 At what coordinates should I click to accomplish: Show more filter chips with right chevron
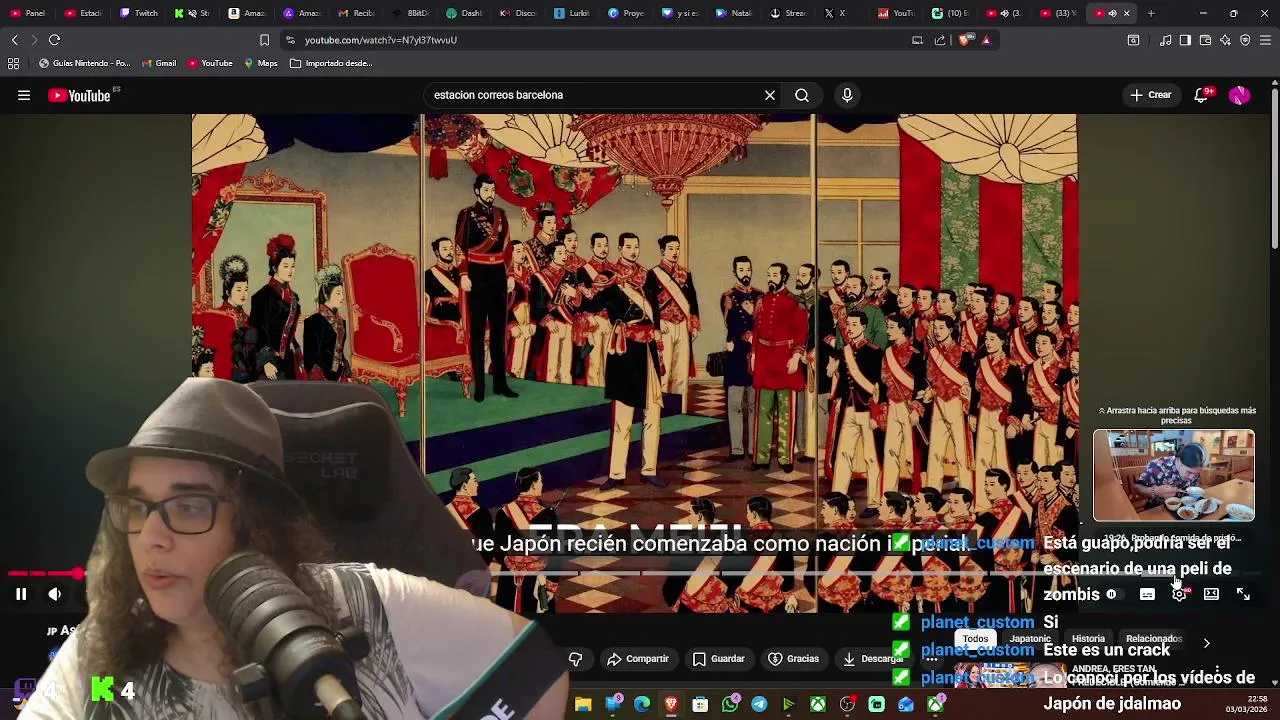tap(1206, 643)
